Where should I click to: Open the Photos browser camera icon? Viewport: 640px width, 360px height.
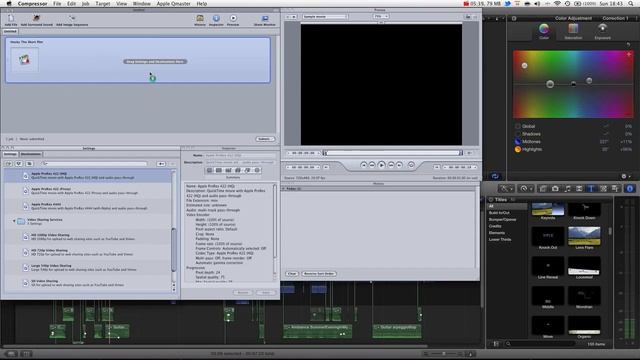[555, 189]
